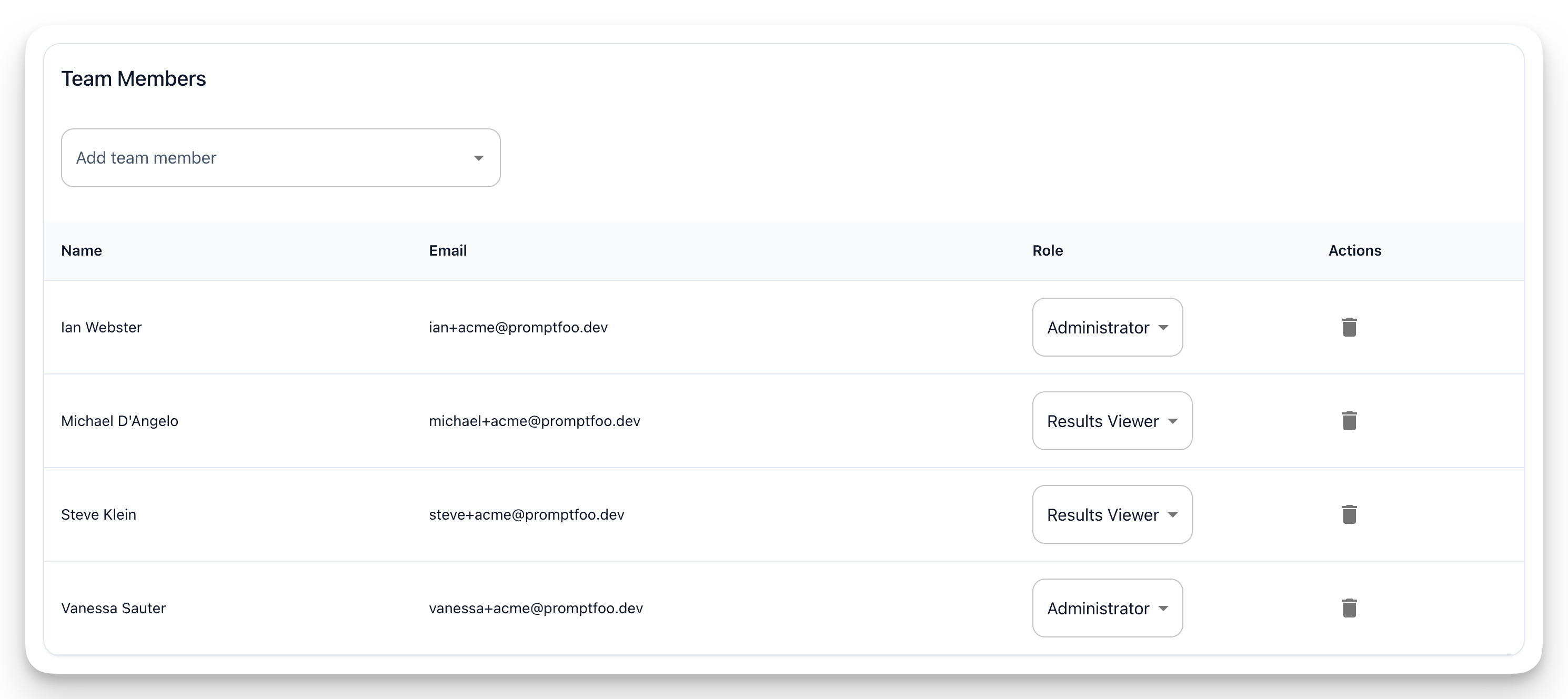Select email ian+acme@promptfoo.dev
The height and width of the screenshot is (699, 1568).
[518, 327]
